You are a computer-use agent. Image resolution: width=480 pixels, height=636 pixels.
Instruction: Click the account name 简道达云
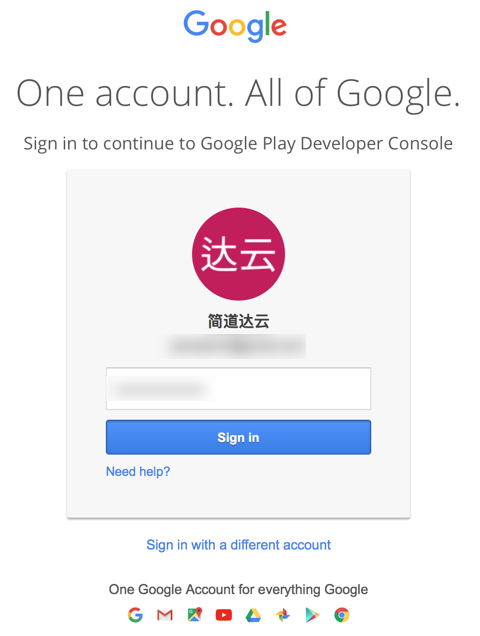click(239, 321)
